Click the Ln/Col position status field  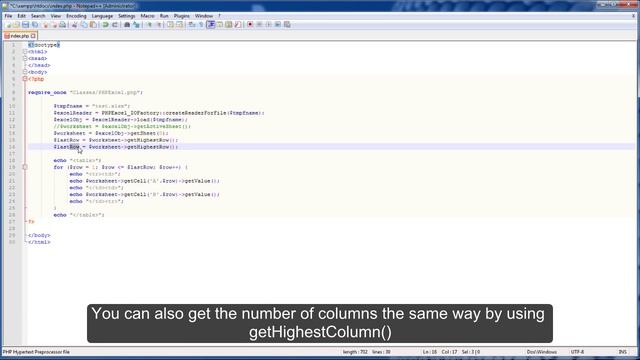[x=451, y=352]
